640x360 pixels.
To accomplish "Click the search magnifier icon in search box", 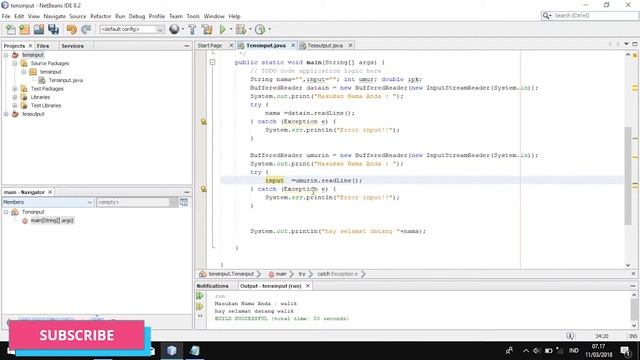I will pos(546,16).
